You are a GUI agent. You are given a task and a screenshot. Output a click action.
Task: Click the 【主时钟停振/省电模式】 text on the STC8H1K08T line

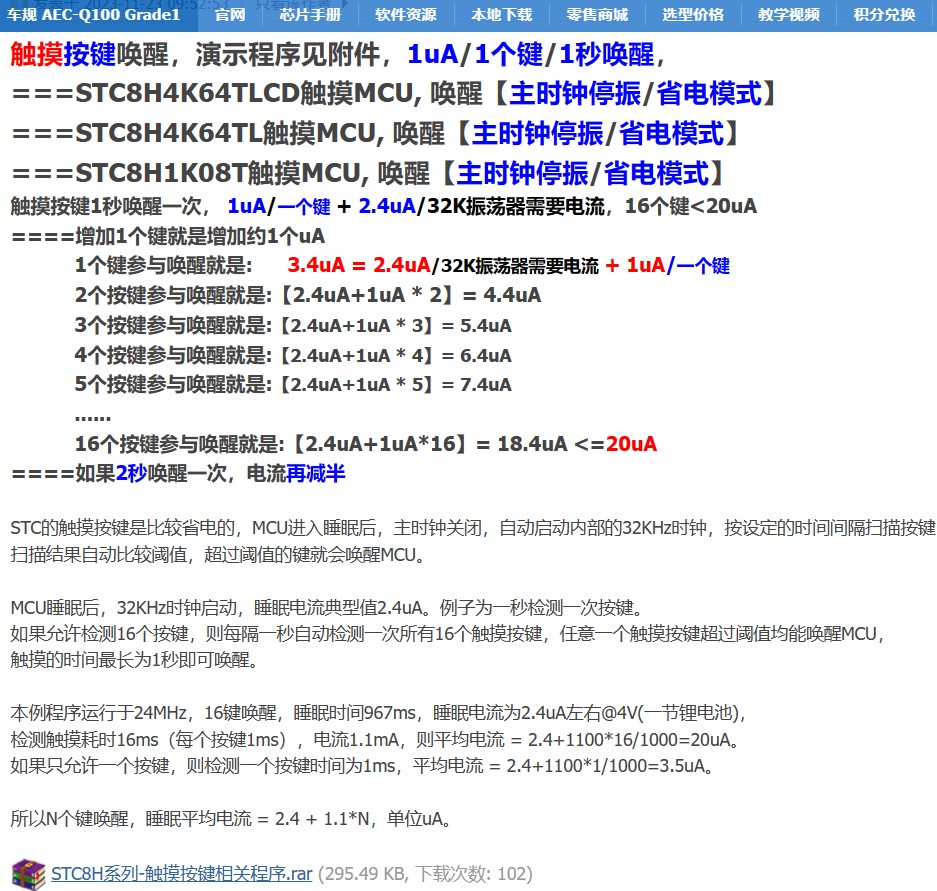click(x=583, y=173)
